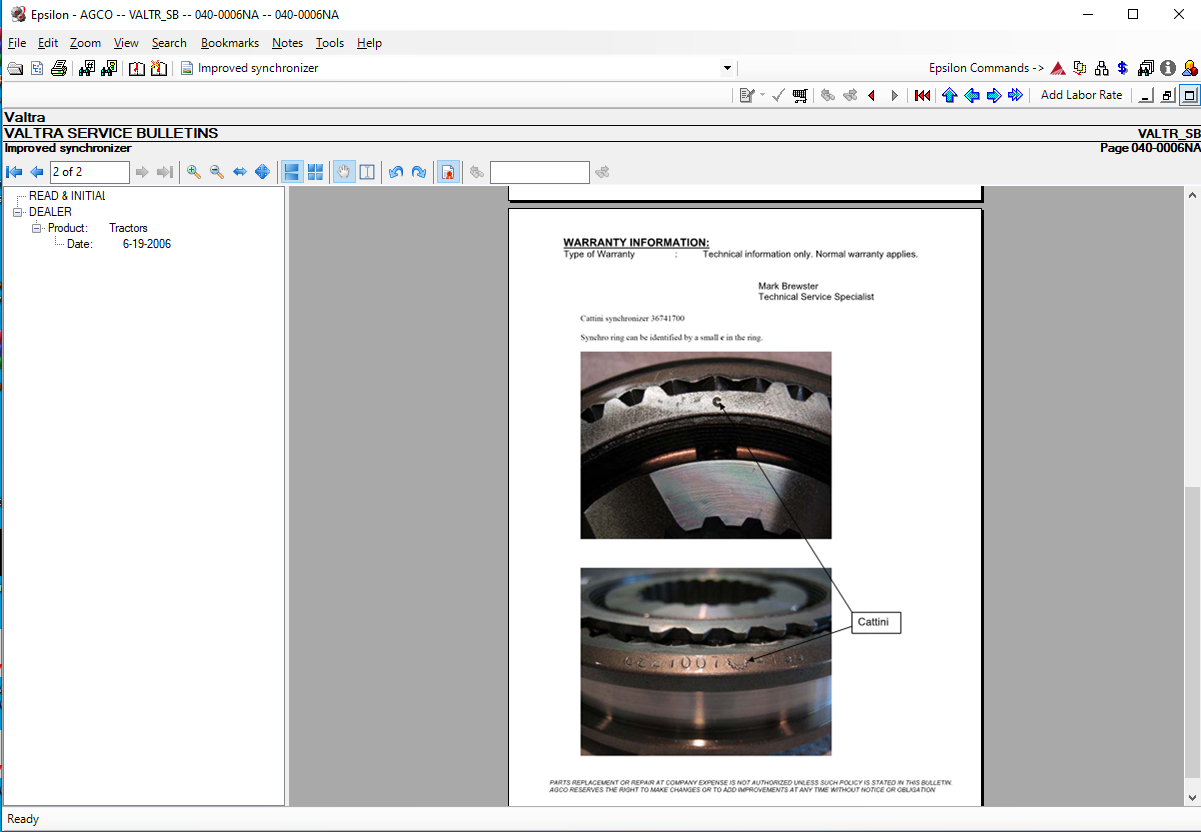This screenshot has height=832, width=1201.
Task: Click the checkmark icon
Action: coord(778,95)
